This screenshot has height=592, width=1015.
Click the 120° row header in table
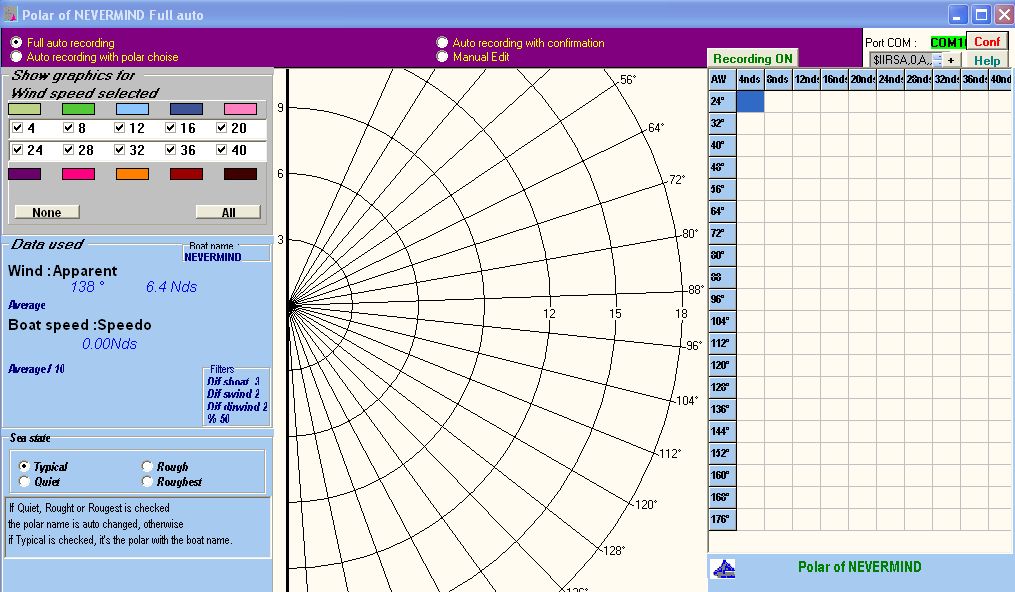[x=722, y=365]
